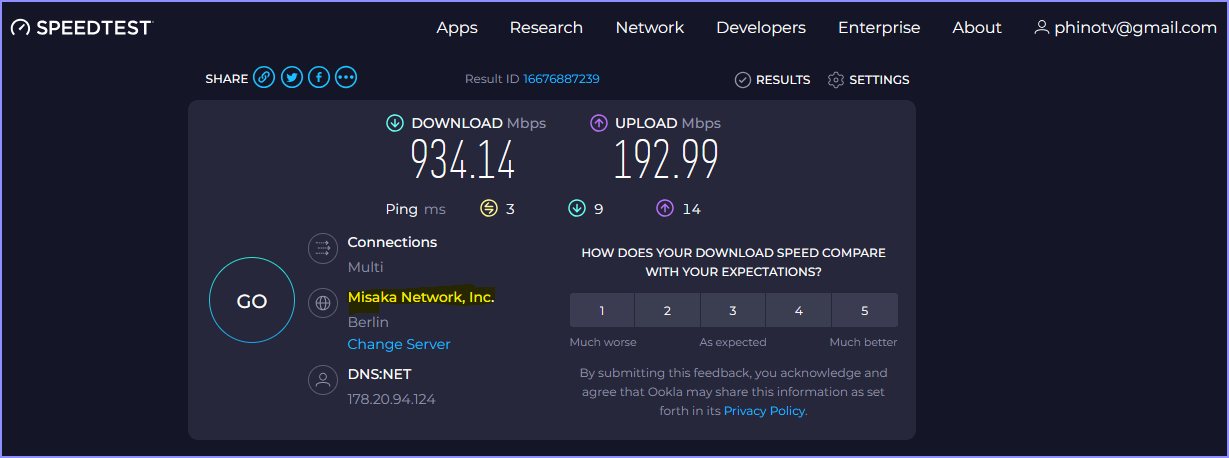Click the account profile icon

coord(1042,27)
